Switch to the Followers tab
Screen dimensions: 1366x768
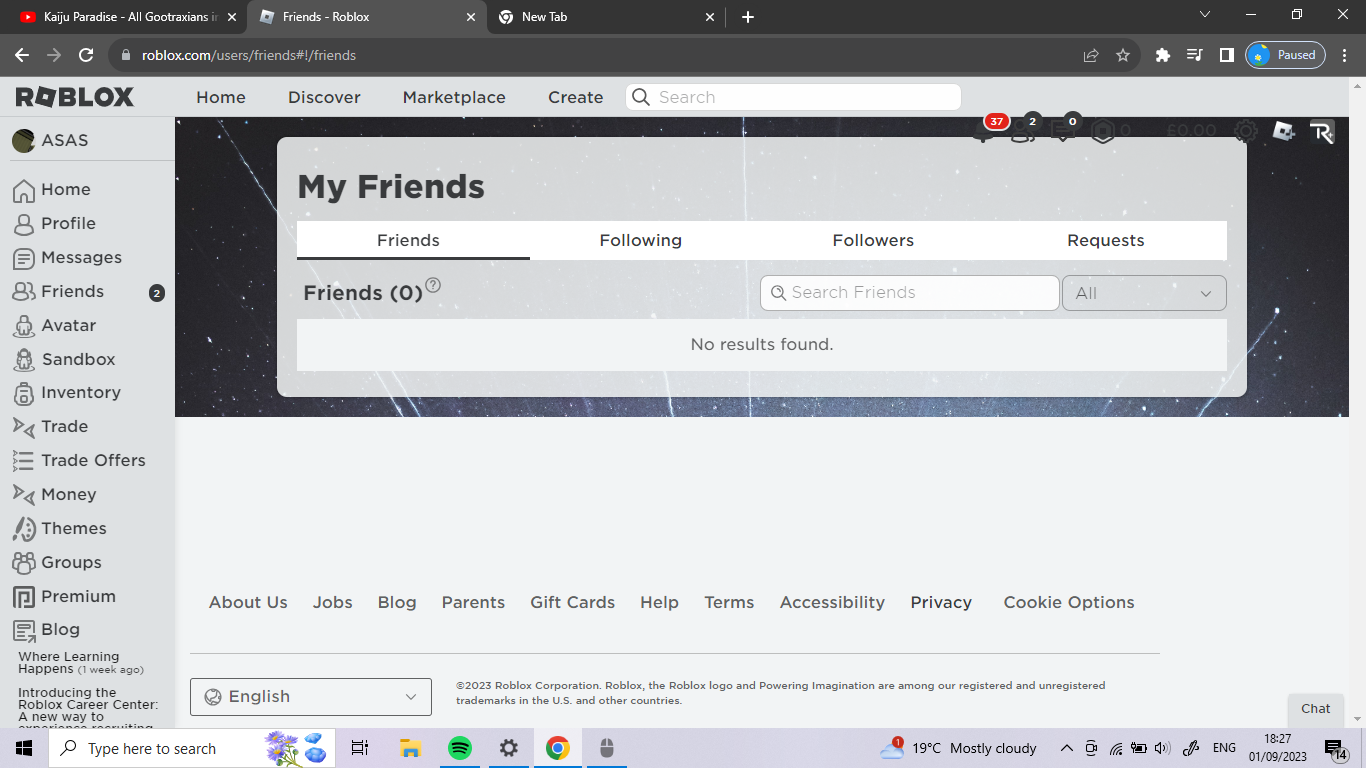tap(873, 240)
